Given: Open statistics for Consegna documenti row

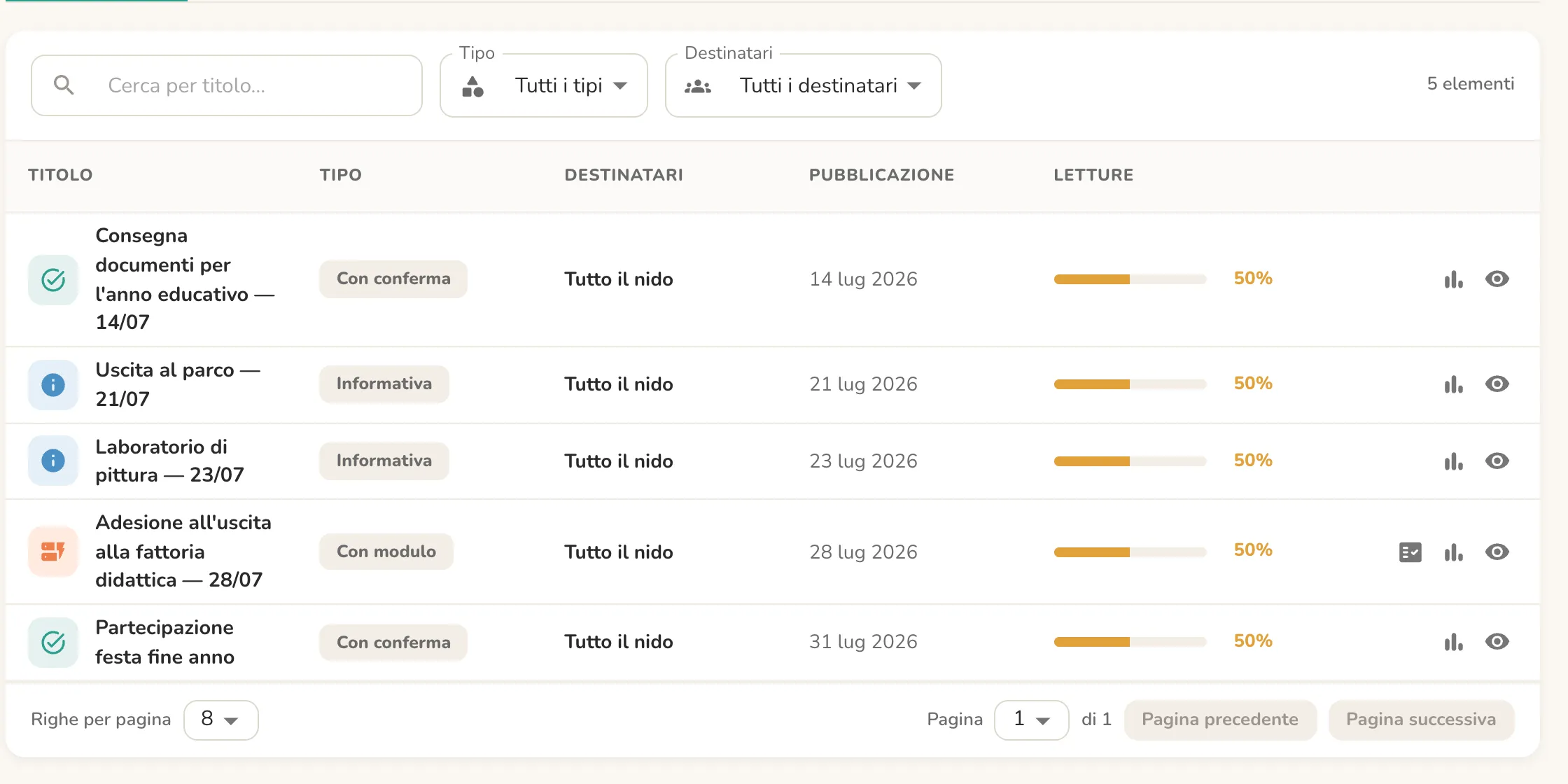Looking at the screenshot, I should pyautogui.click(x=1453, y=279).
